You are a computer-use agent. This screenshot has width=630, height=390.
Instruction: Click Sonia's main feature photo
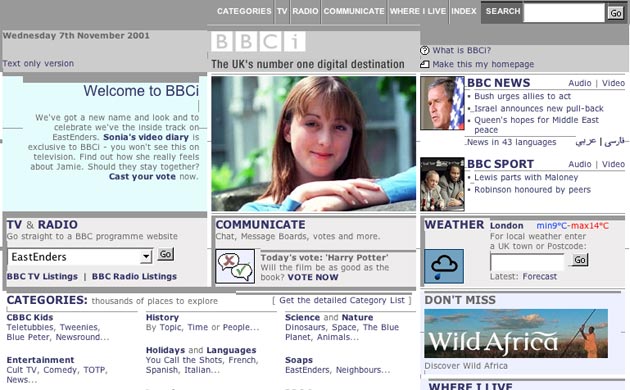click(x=314, y=144)
